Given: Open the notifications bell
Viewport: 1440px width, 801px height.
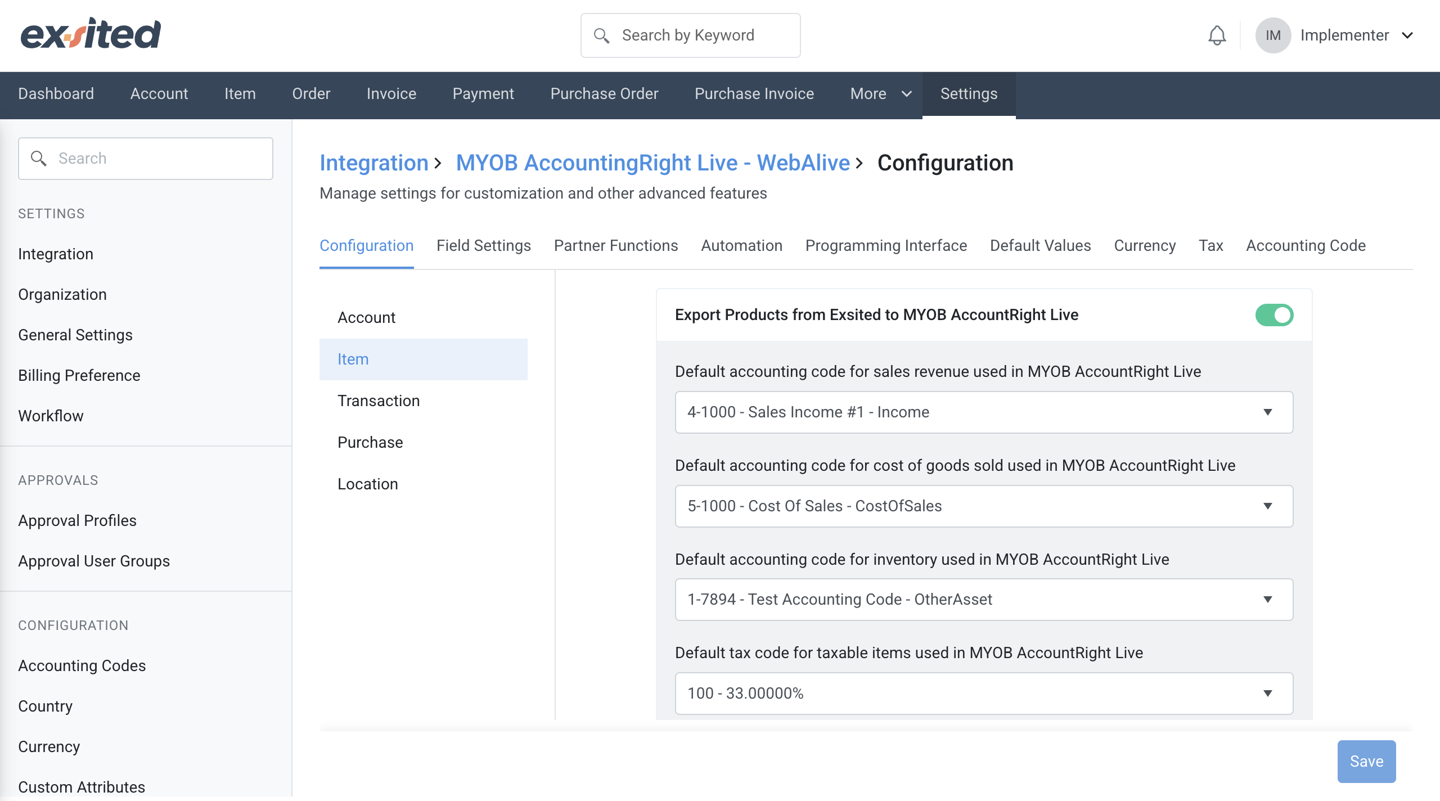Looking at the screenshot, I should click(x=1217, y=36).
